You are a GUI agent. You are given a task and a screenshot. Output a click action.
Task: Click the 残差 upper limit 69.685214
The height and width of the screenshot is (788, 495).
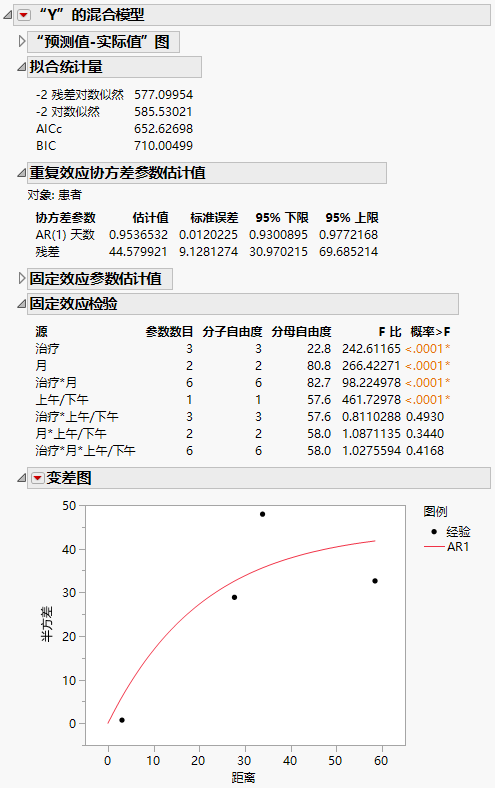348,252
